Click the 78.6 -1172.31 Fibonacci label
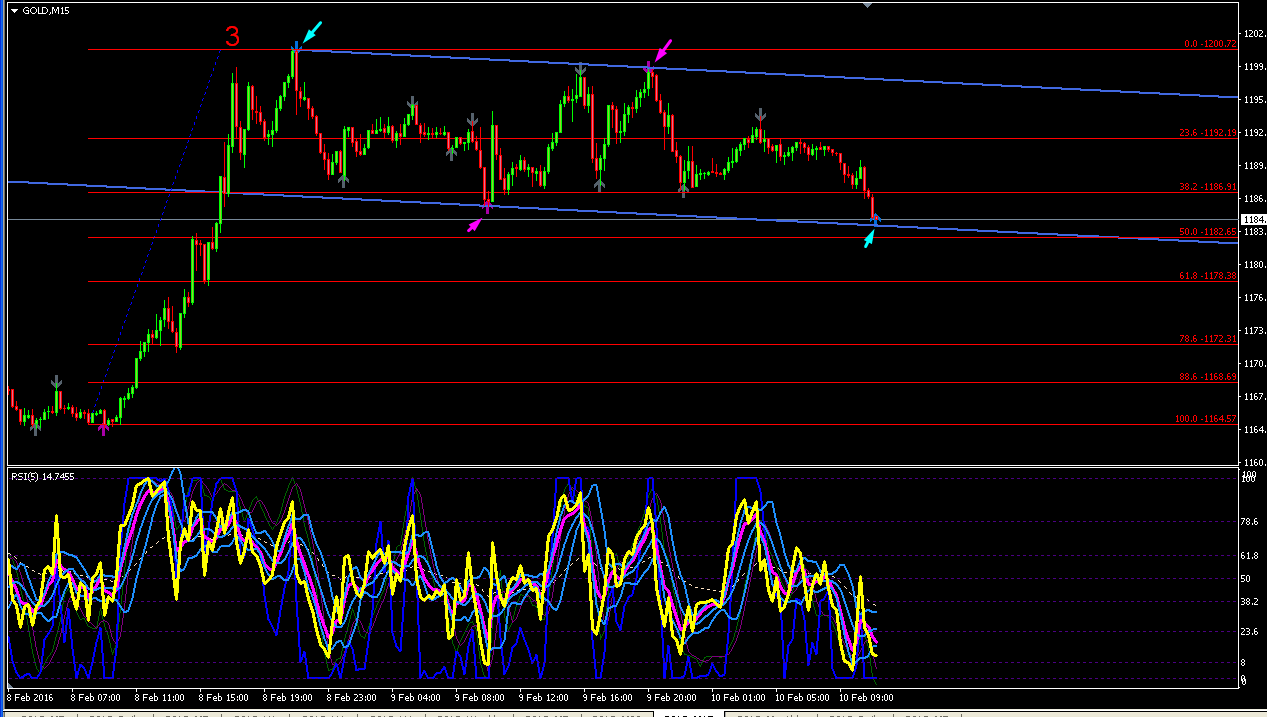Viewport: 1267px width, 717px height. 1209,339
